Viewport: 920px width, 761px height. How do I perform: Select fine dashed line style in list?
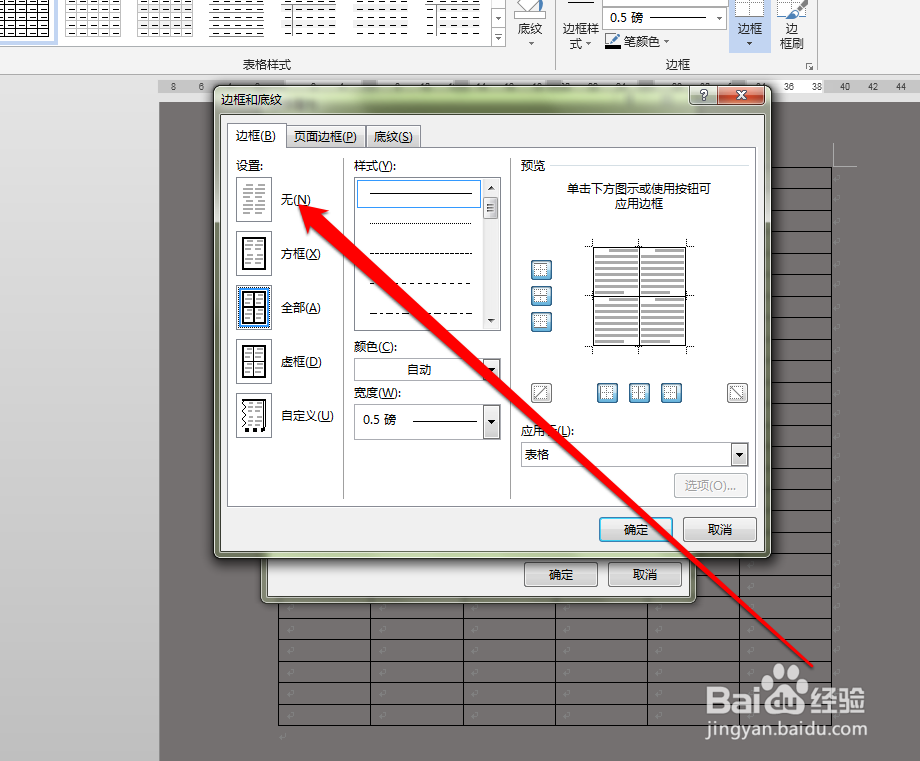420,253
